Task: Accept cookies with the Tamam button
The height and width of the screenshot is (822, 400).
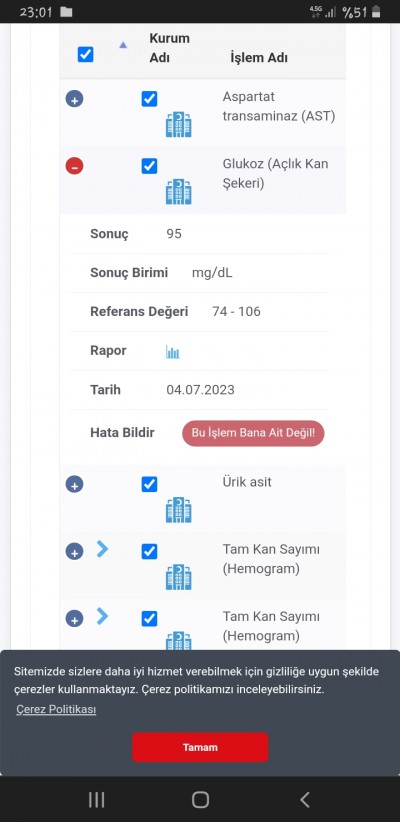Action: coord(200,747)
